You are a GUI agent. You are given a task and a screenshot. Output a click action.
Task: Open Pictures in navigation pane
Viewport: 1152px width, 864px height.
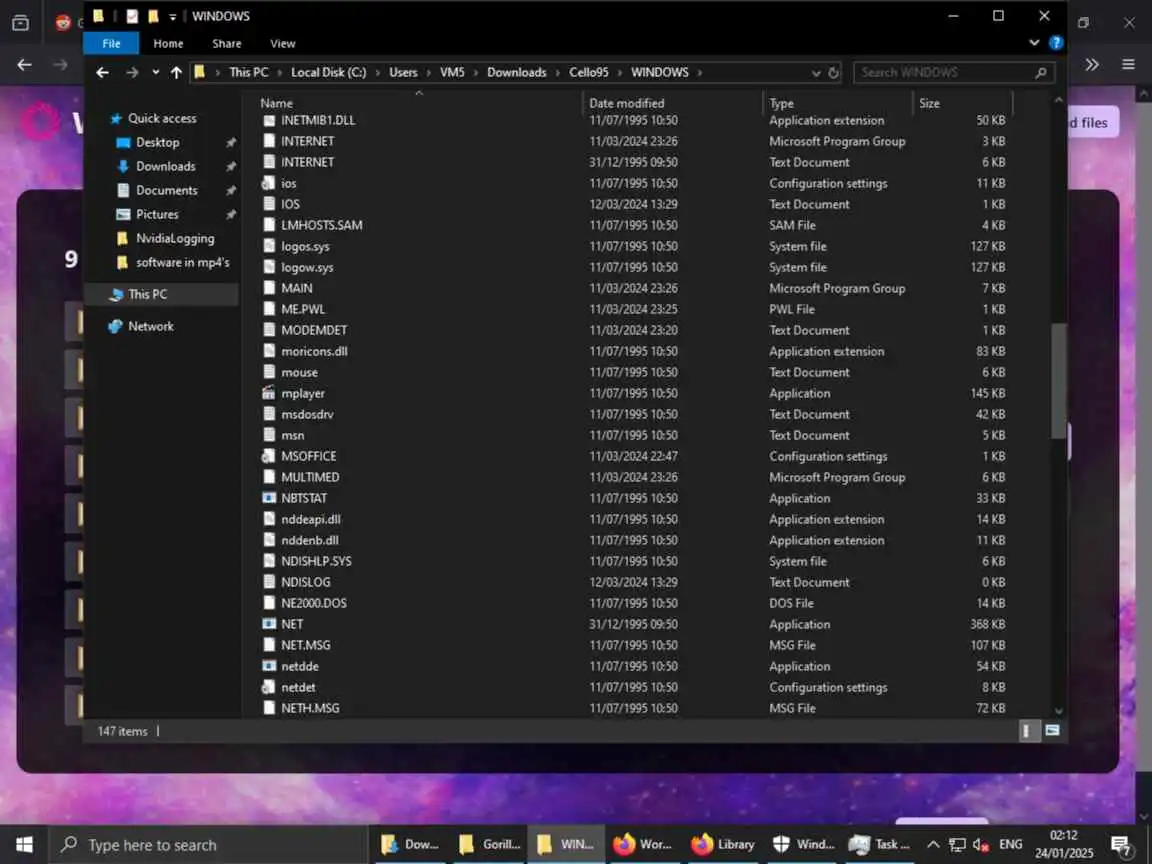click(157, 215)
